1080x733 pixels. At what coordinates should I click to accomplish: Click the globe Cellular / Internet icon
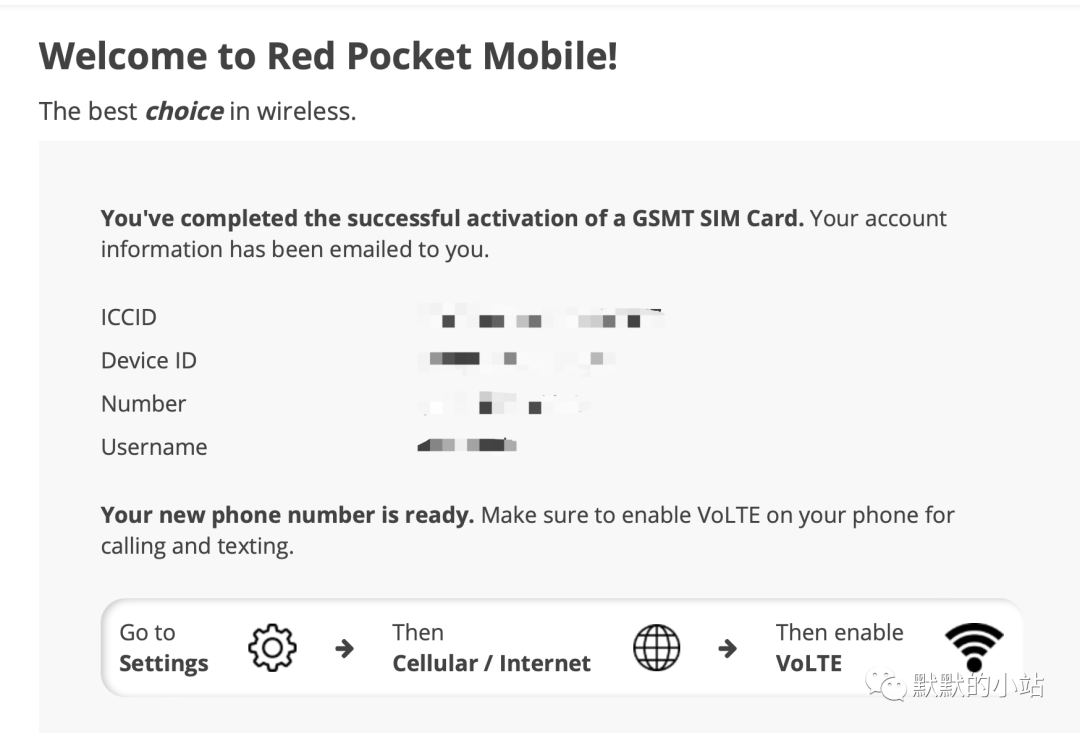(656, 648)
